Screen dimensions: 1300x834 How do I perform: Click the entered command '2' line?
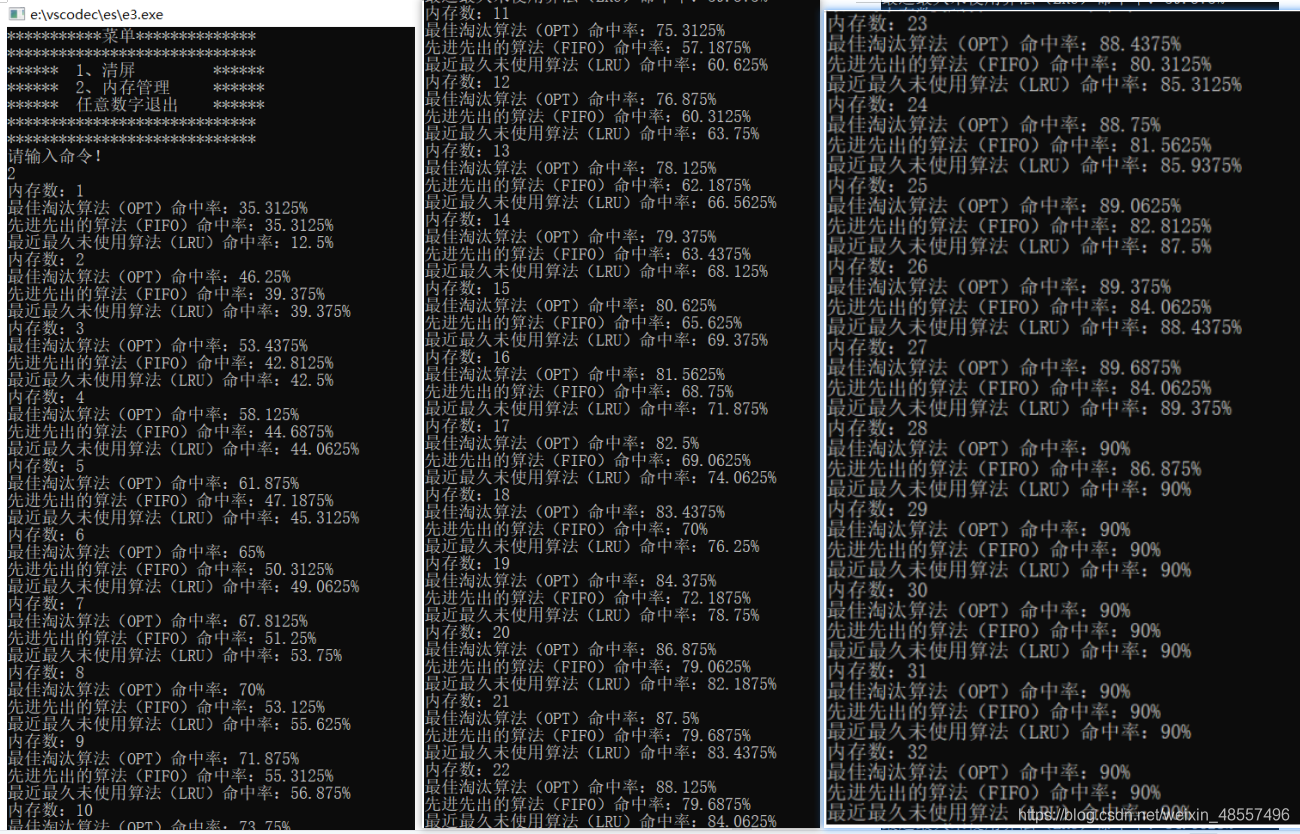point(12,174)
